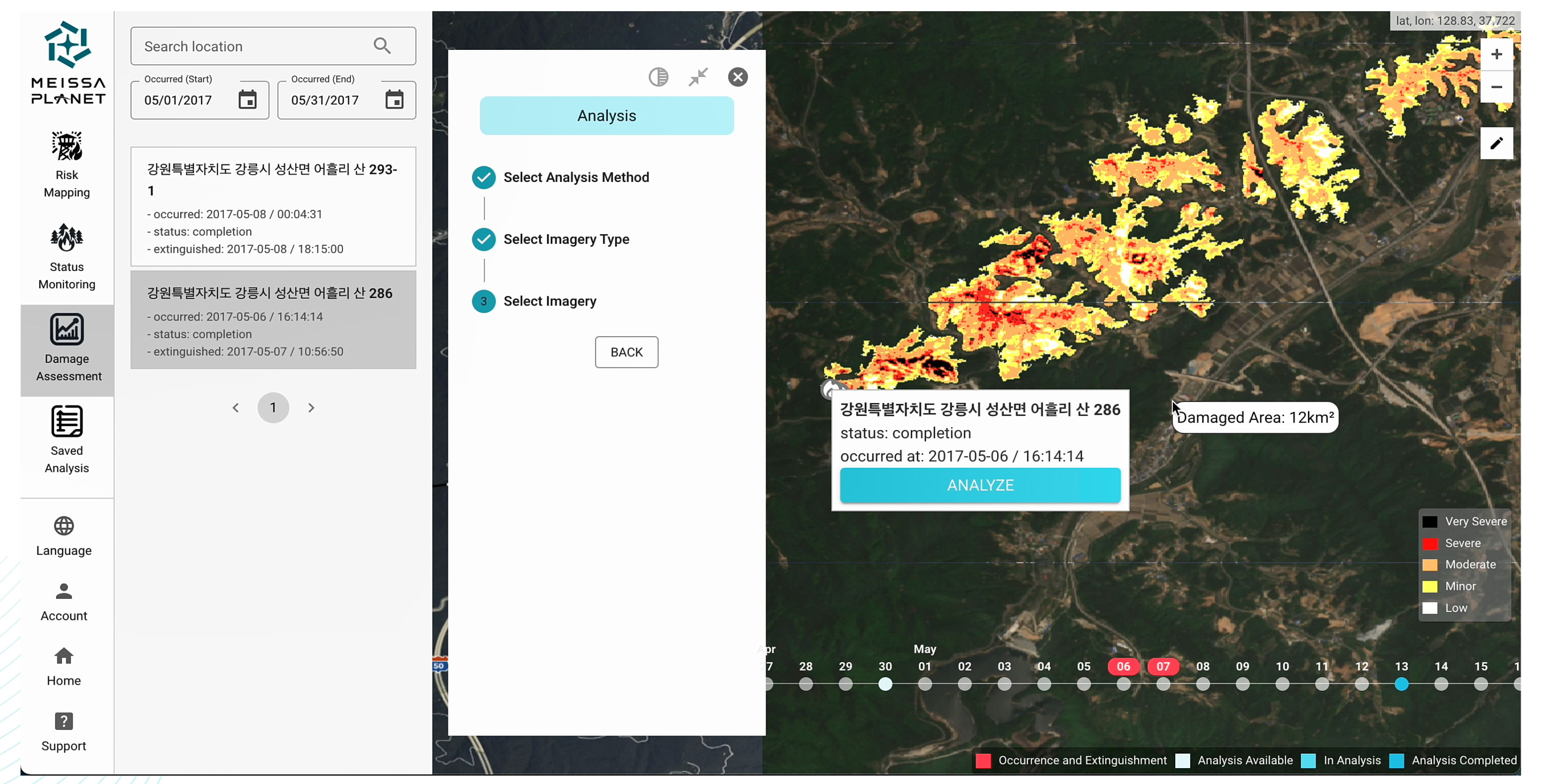Zoom in on the map

point(1496,55)
